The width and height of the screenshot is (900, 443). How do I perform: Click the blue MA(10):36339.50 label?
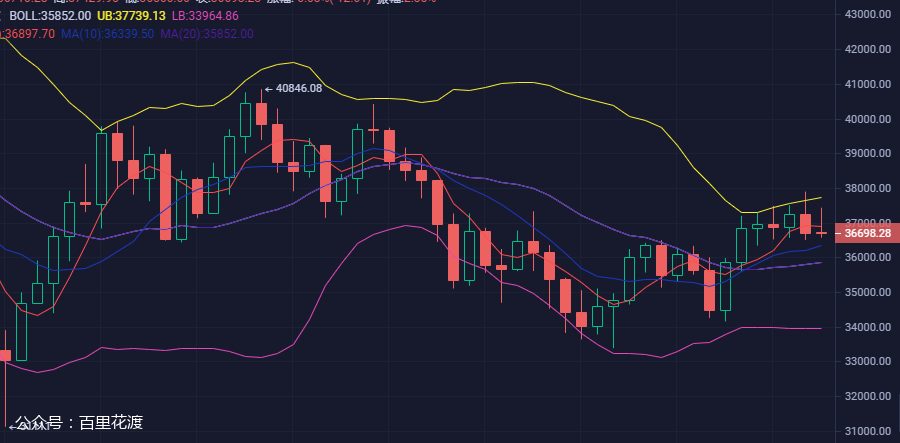pos(107,34)
